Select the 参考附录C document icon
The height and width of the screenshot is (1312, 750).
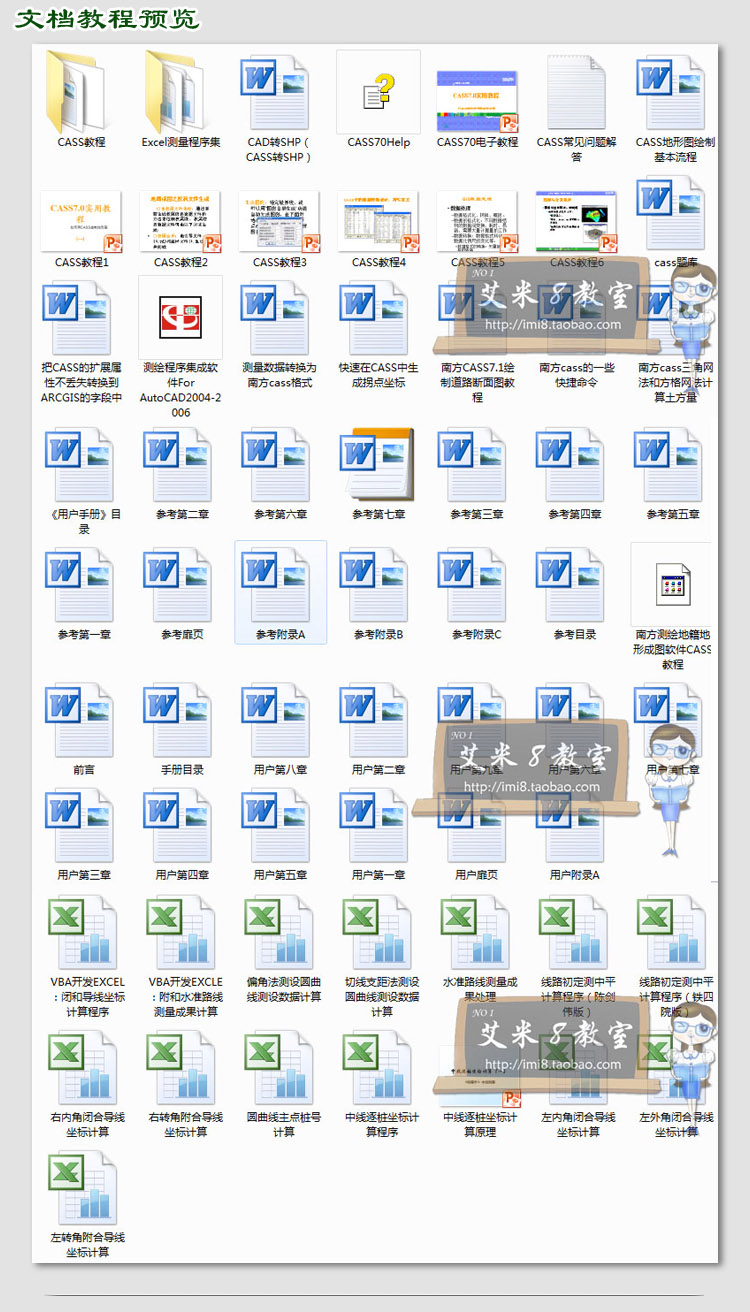pyautogui.click(x=474, y=587)
